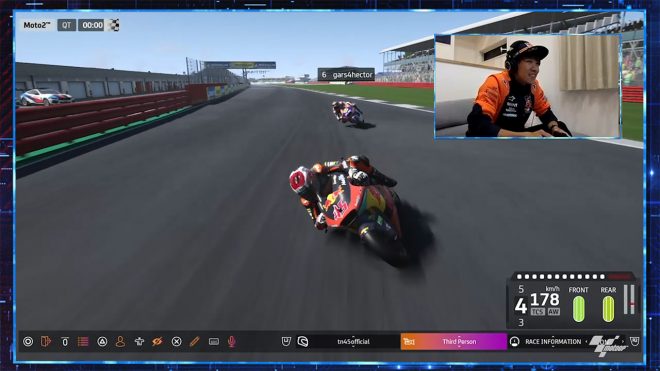Click the rider webcam thumbnail
The width and height of the screenshot is (660, 371).
pyautogui.click(x=527, y=86)
